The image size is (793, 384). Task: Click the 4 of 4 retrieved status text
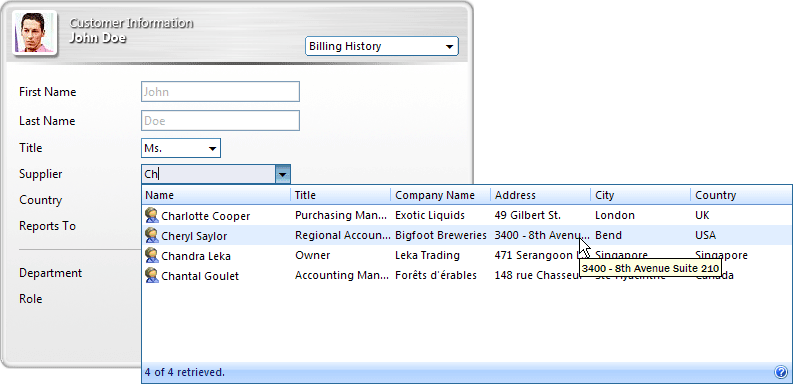pos(185,372)
